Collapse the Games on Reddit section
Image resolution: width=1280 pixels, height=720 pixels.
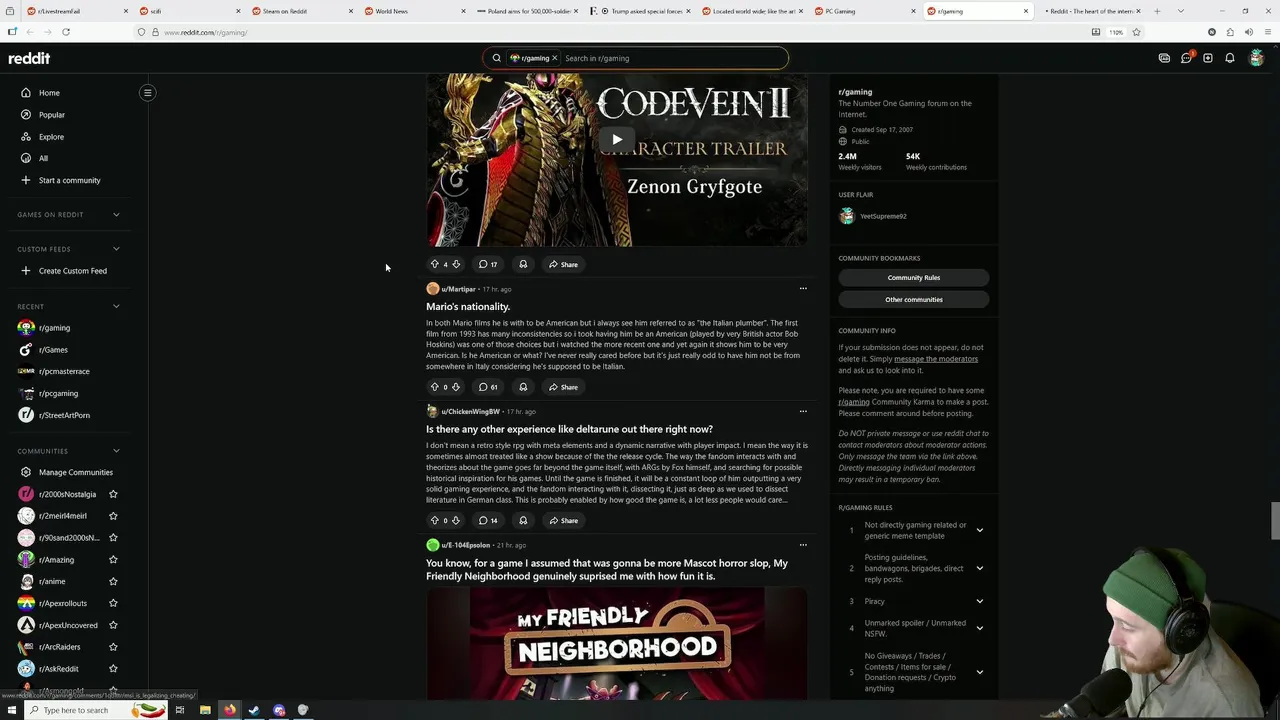click(x=116, y=215)
